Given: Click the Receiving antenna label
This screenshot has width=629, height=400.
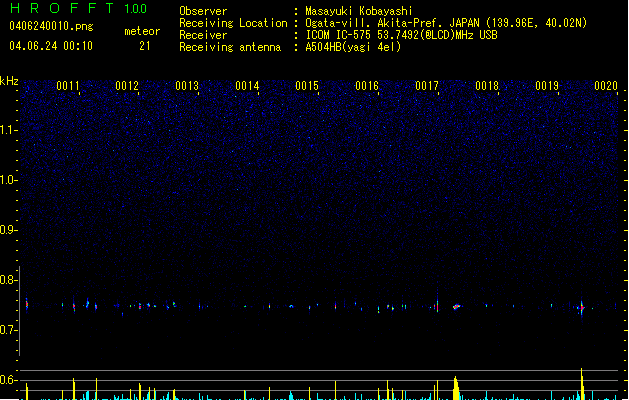Looking at the screenshot, I should coord(230,47).
